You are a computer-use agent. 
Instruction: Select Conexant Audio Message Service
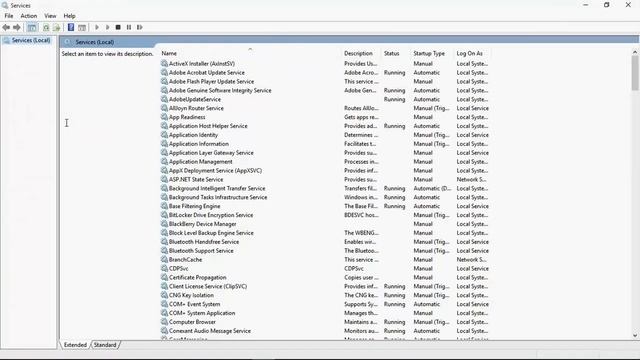(x=210, y=331)
